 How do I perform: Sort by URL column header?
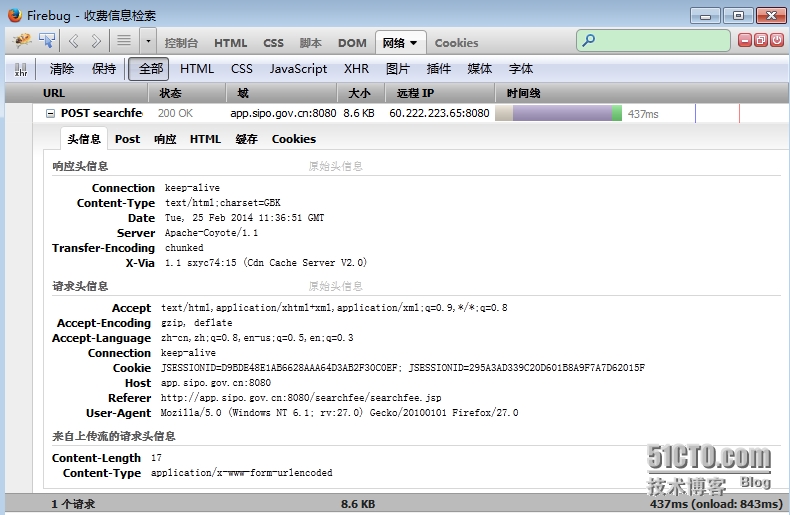(x=77, y=93)
